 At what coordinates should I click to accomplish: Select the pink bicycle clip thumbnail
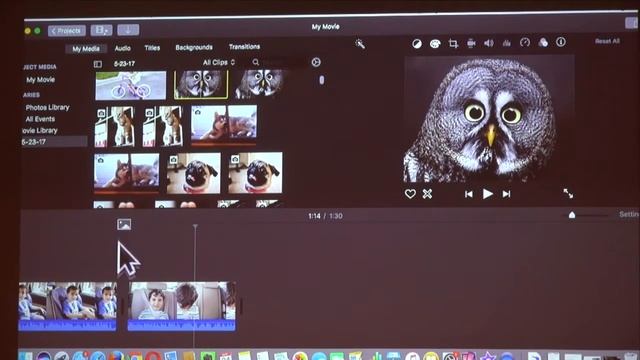[x=131, y=85]
